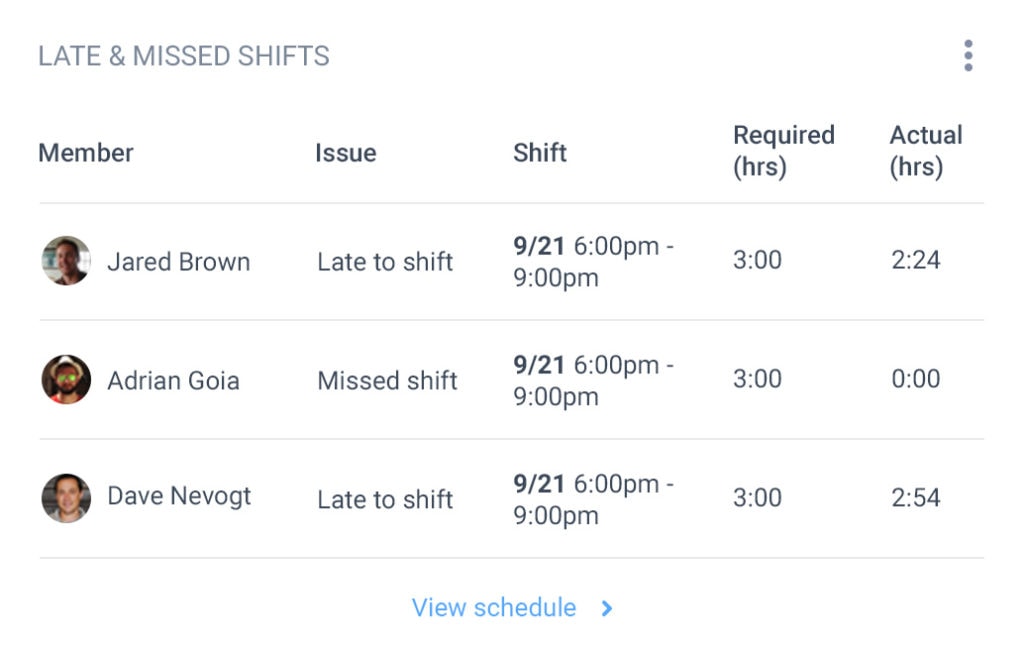Click Dave Nevogt's profile avatar
1024x656 pixels.
65,497
